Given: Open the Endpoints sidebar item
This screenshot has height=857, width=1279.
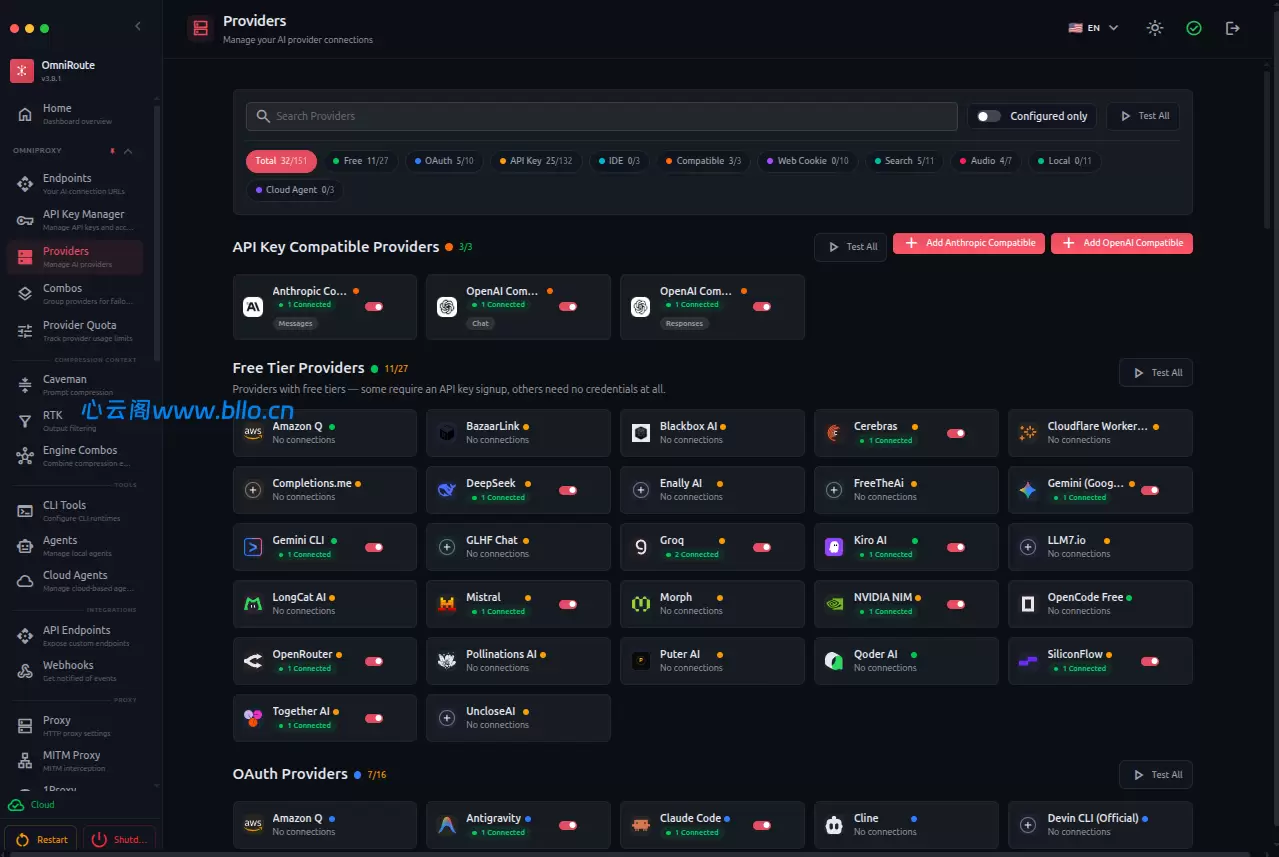Looking at the screenshot, I should [x=75, y=184].
